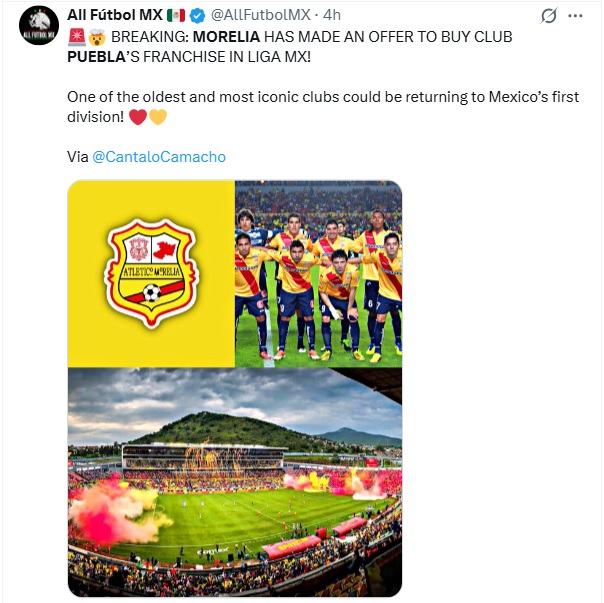The height and width of the screenshot is (603, 604).
Task: Open the All Fútbol MX profile avatar
Action: point(39,25)
